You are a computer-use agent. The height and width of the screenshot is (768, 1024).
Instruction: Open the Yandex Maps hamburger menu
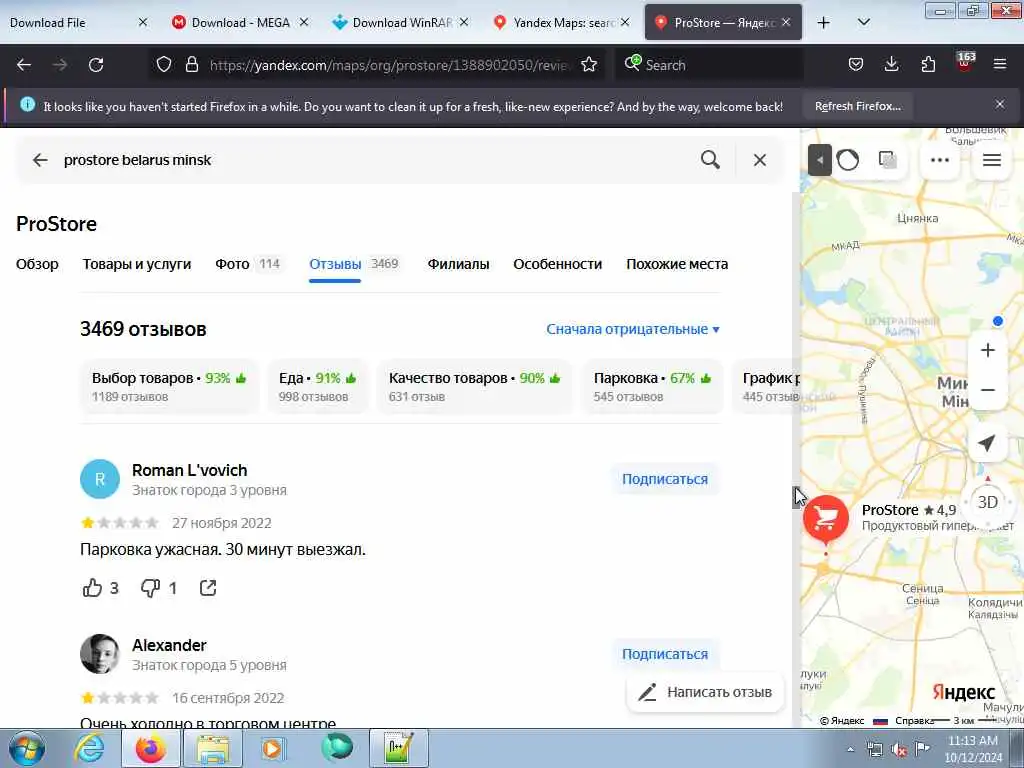[992, 160]
